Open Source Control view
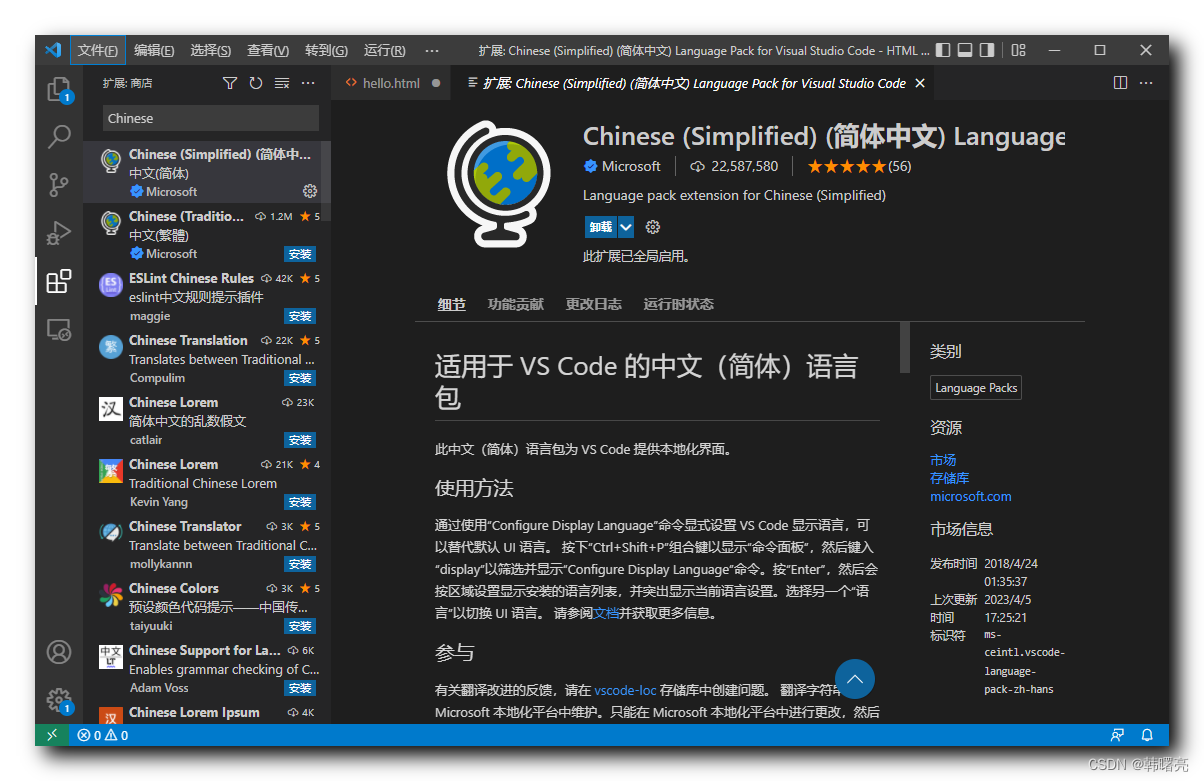1204x781 pixels. tap(59, 185)
